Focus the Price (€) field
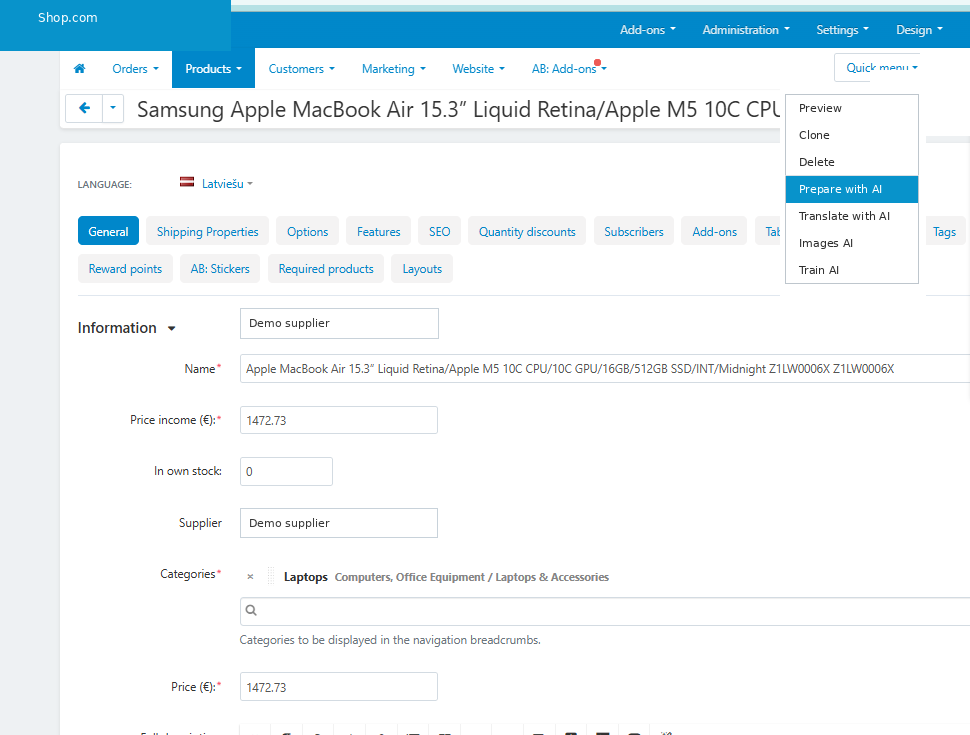Screen dimensions: 970x735 338,687
